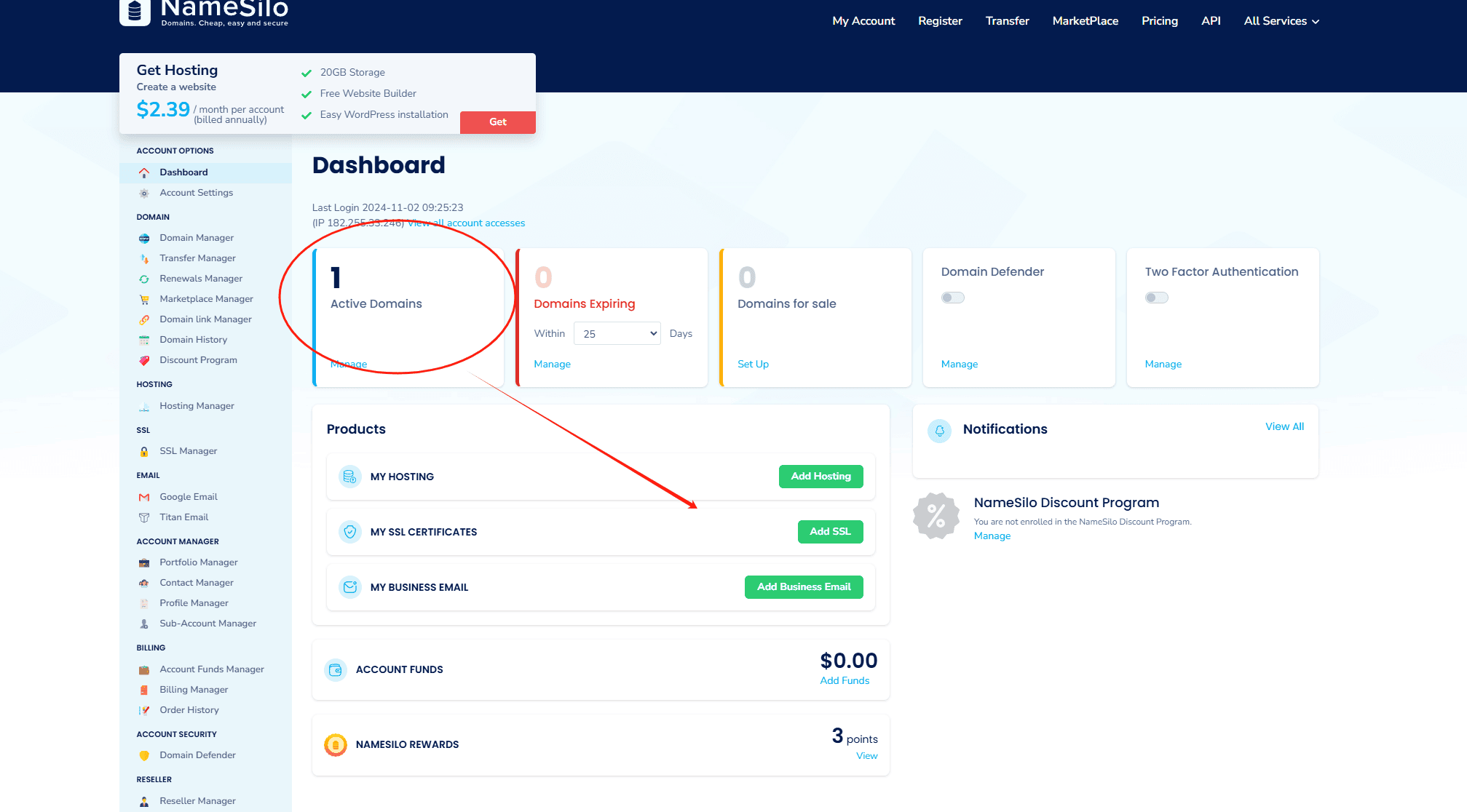Click the Domain Manager sidebar icon
This screenshot has width=1467, height=812.
click(x=144, y=239)
